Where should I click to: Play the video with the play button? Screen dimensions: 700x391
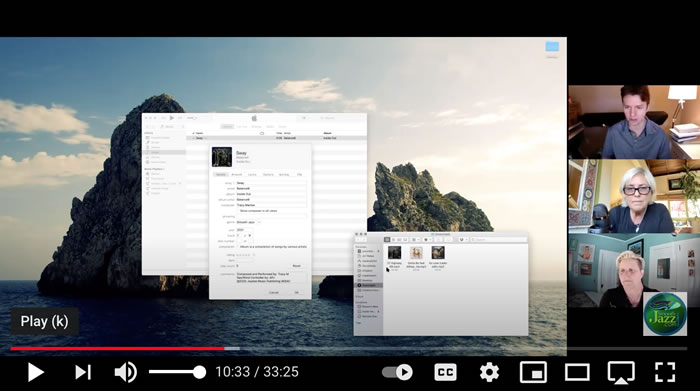point(36,372)
